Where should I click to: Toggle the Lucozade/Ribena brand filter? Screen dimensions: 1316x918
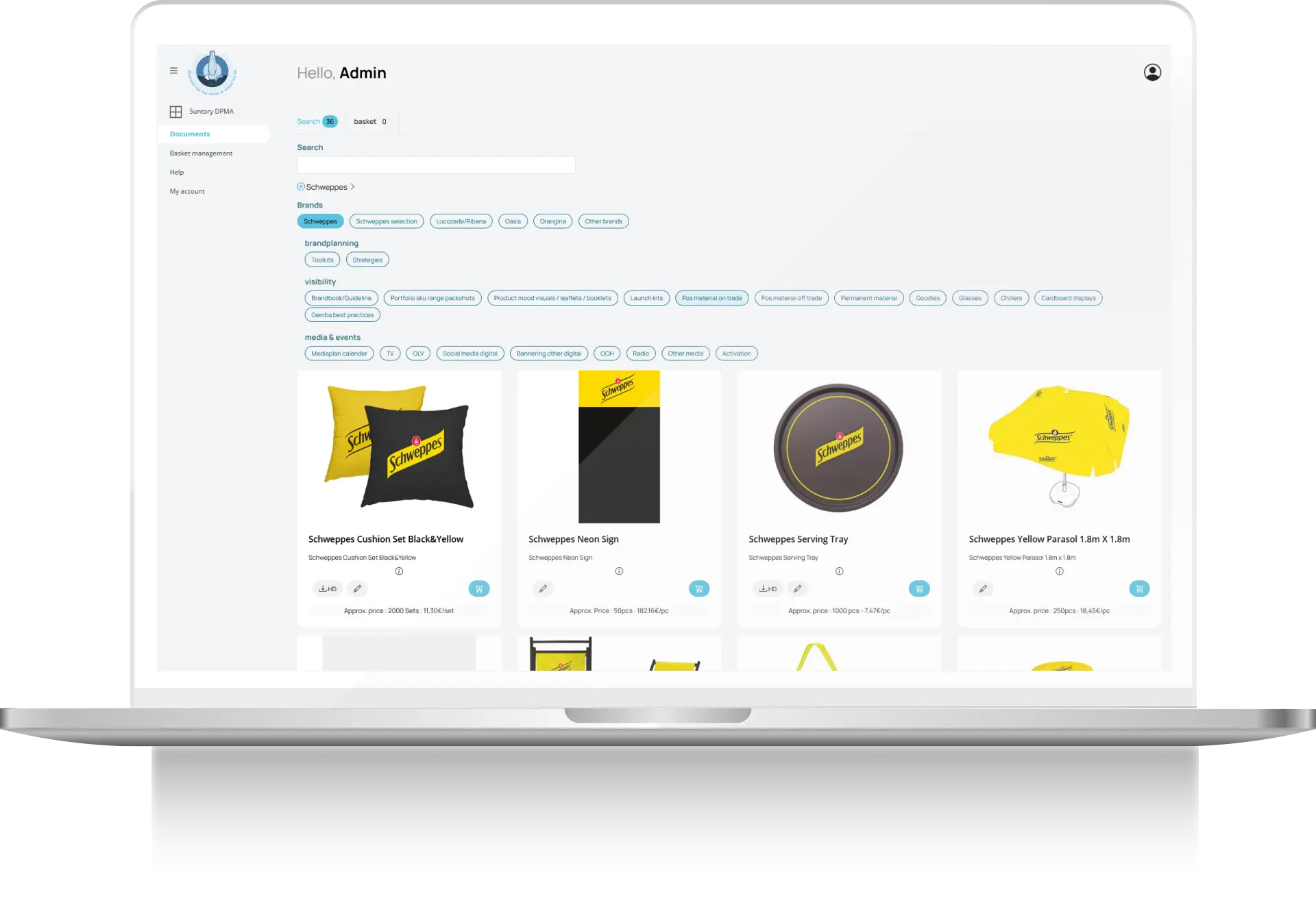(x=461, y=221)
